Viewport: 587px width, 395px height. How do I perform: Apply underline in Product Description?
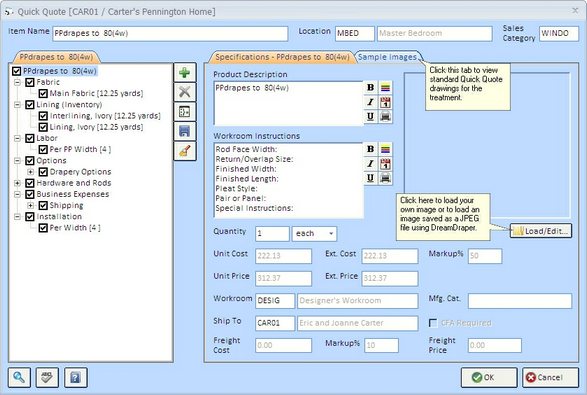[x=370, y=116]
